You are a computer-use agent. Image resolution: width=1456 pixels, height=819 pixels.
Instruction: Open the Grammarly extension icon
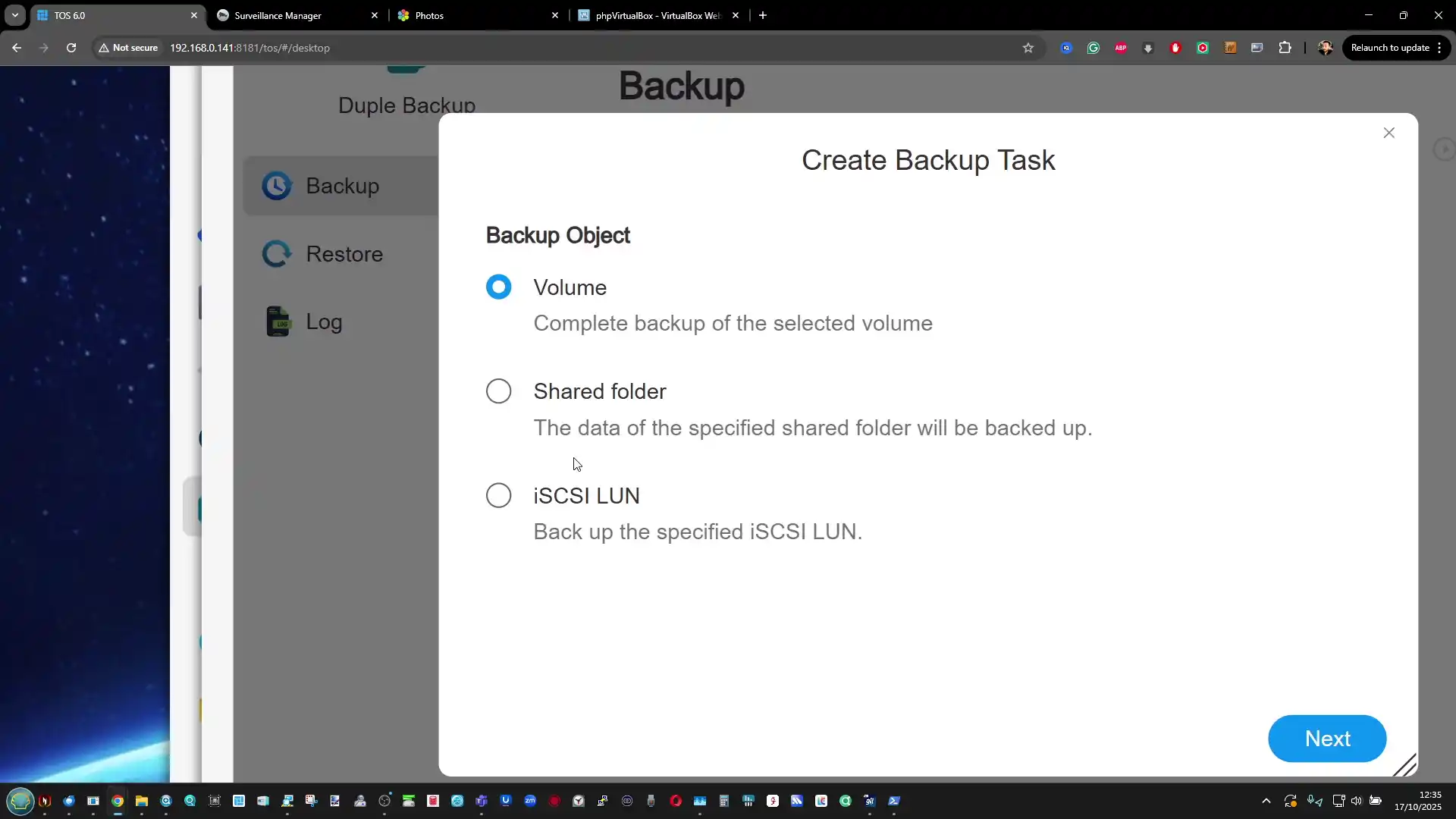[1094, 48]
